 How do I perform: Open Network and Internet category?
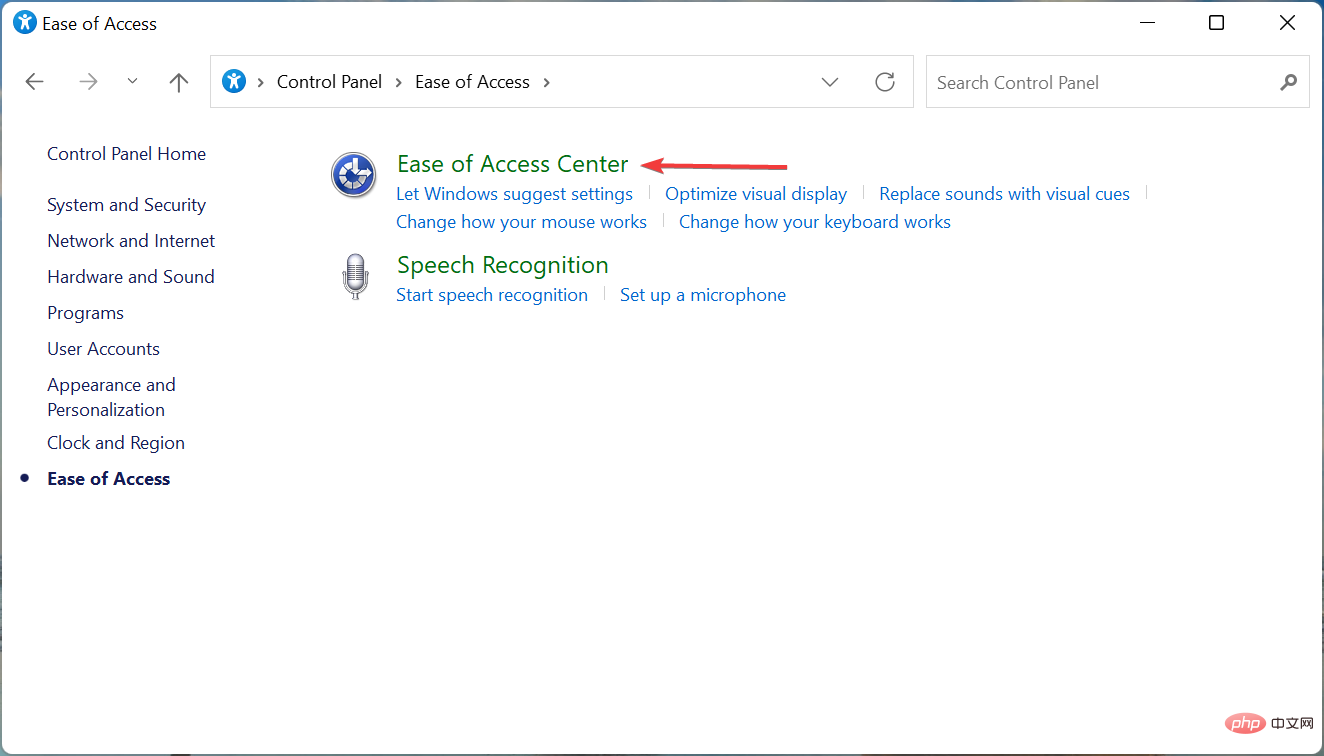pos(131,241)
